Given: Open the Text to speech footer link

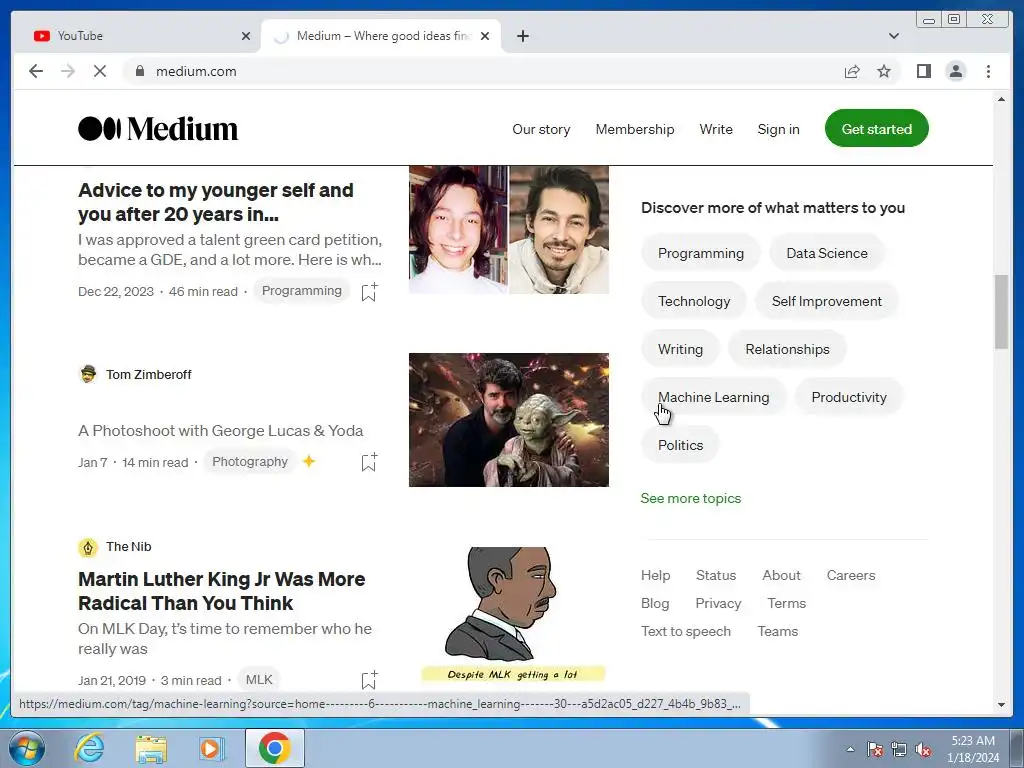Looking at the screenshot, I should [x=686, y=632].
